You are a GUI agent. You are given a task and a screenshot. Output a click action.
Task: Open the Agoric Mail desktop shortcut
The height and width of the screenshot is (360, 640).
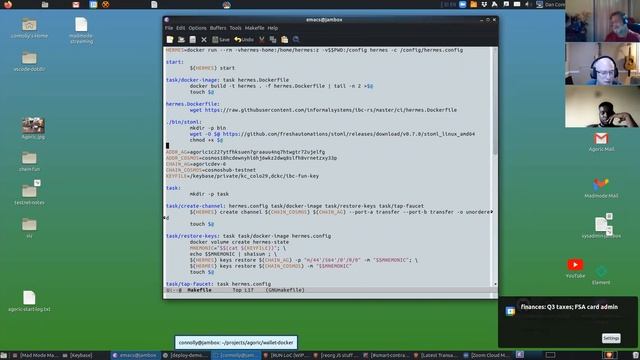(x=601, y=142)
